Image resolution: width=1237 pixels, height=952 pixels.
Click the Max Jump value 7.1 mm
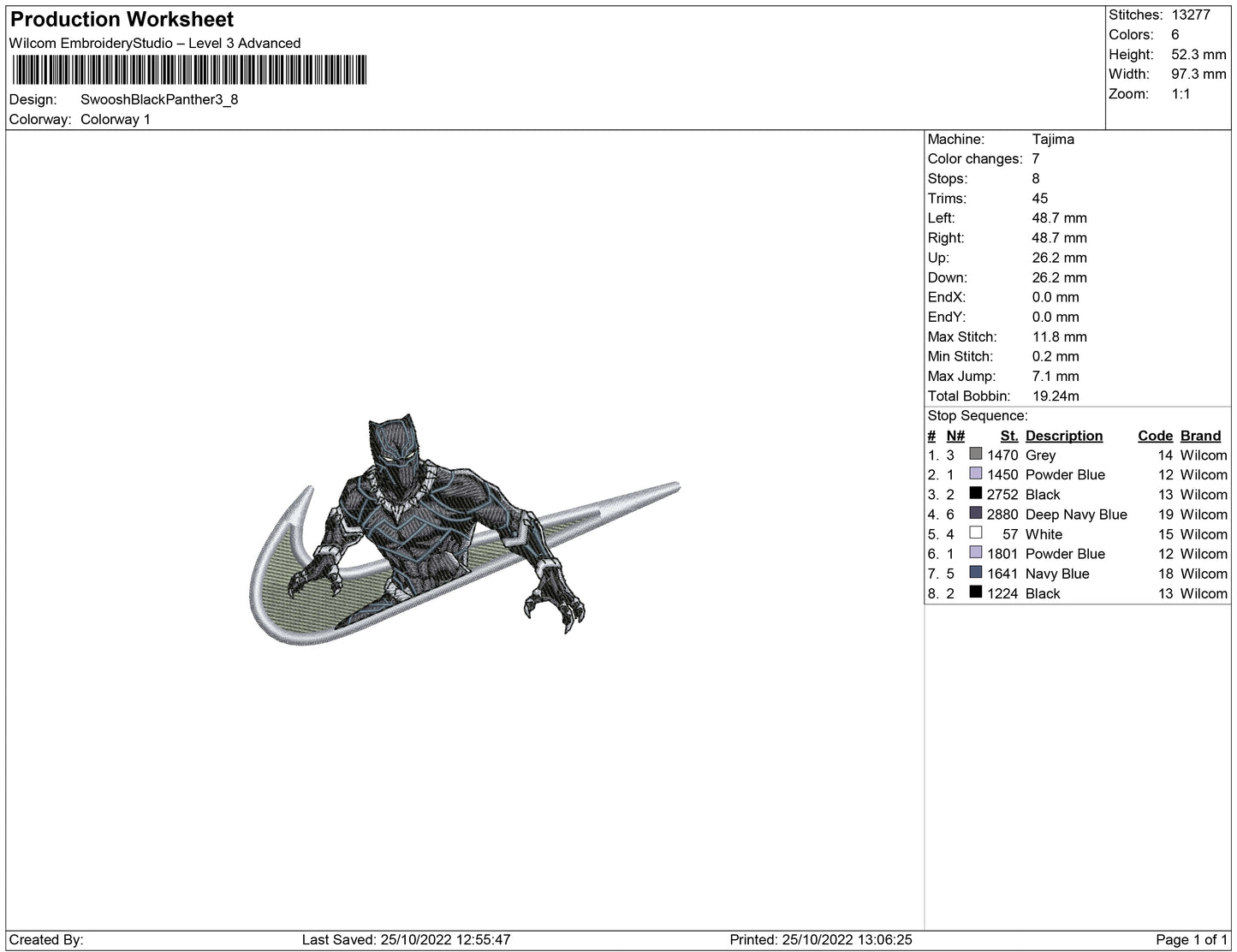[1056, 375]
